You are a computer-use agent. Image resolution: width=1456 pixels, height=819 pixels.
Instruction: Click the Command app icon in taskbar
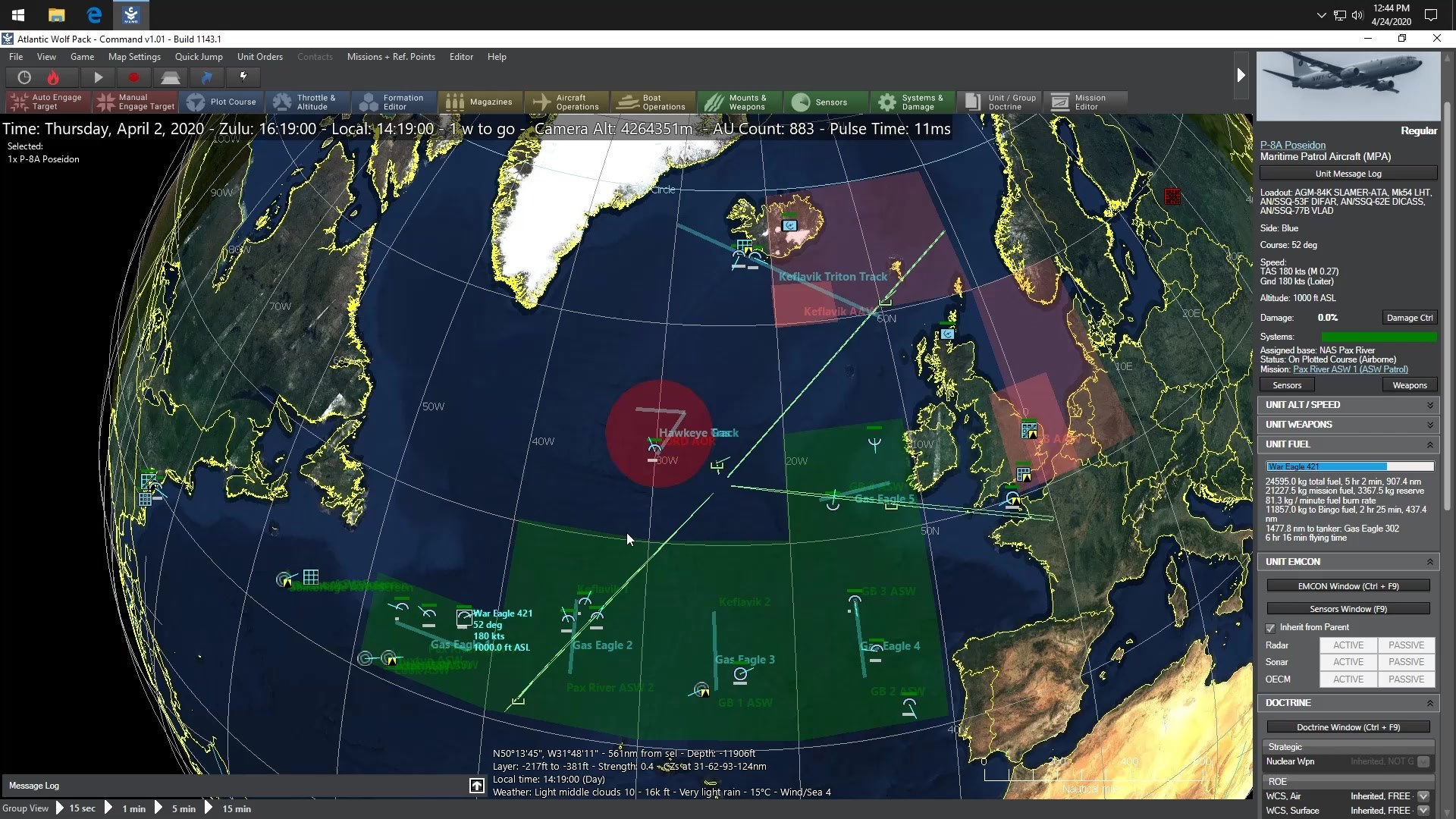pyautogui.click(x=130, y=14)
